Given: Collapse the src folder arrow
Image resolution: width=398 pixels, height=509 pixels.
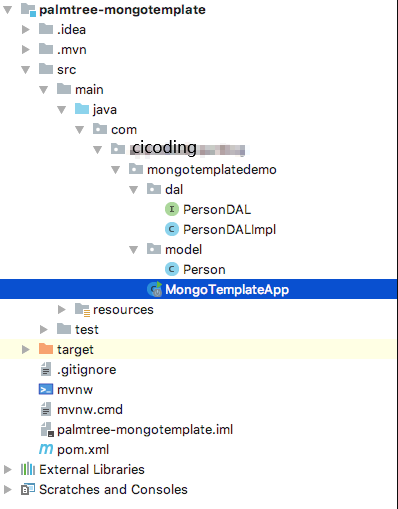Looking at the screenshot, I should coord(26,70).
